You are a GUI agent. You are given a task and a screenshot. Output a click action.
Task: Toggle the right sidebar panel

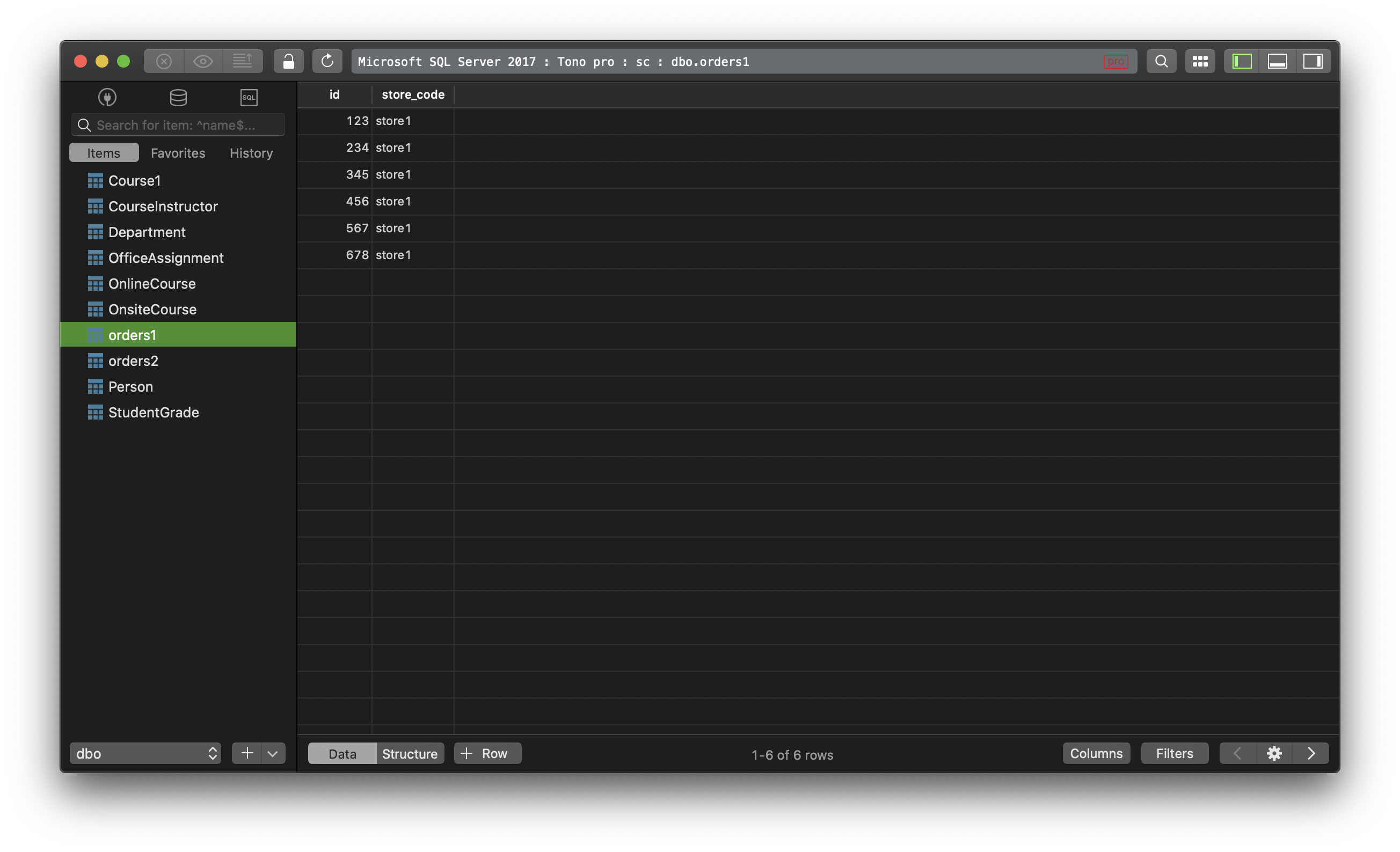coord(1312,61)
